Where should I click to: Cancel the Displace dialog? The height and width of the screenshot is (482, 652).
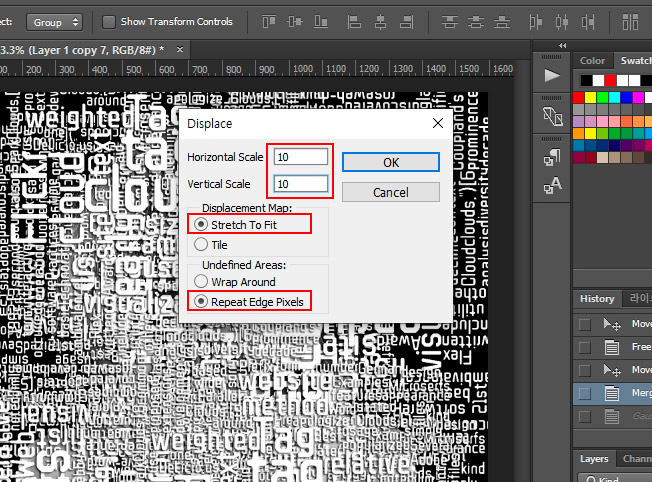391,193
